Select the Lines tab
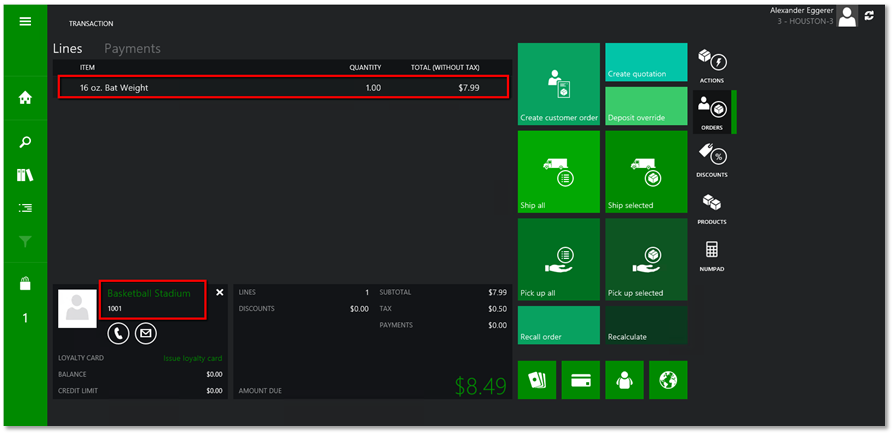The image size is (894, 435). tap(67, 48)
